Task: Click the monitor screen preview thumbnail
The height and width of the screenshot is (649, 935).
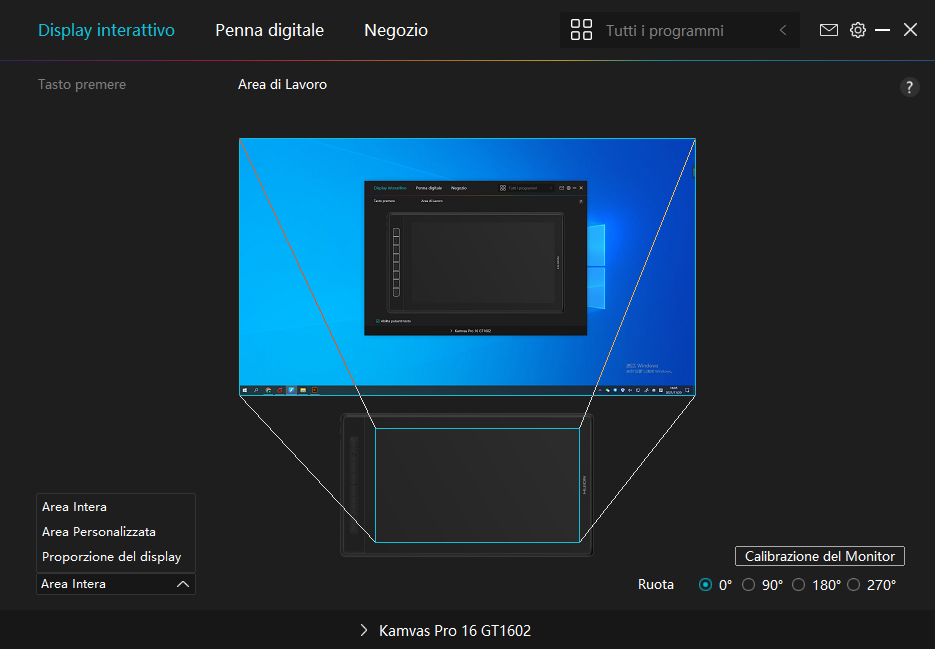Action: [x=467, y=266]
